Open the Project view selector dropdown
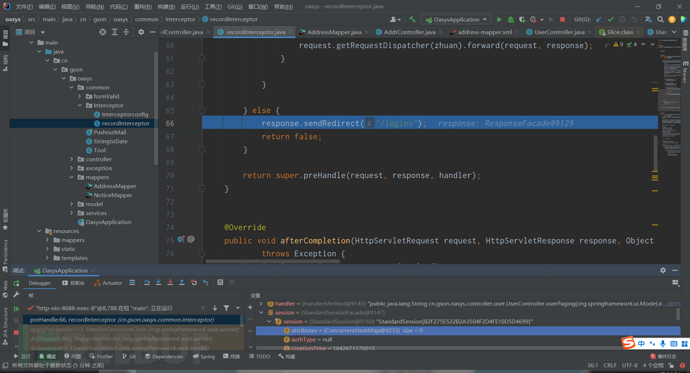Viewport: 690px width, 373px height. 43,32
